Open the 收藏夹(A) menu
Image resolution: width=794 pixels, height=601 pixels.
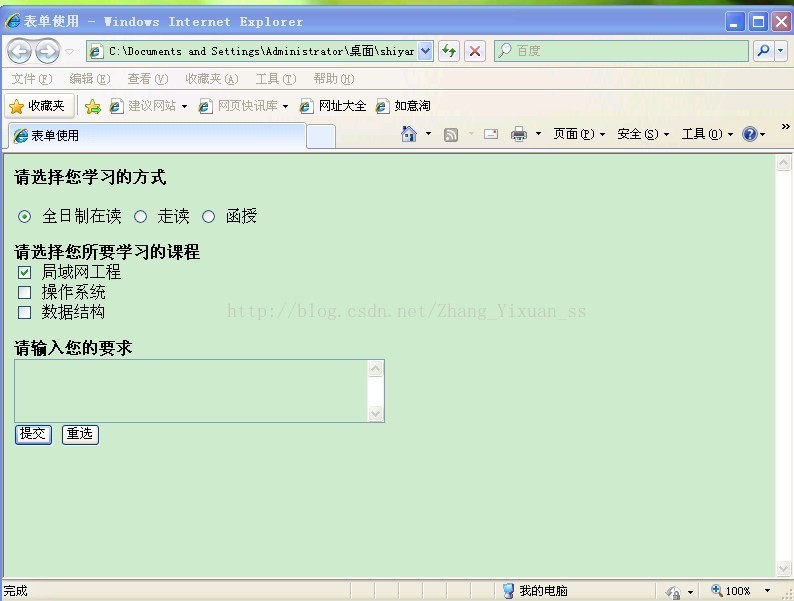tap(212, 79)
